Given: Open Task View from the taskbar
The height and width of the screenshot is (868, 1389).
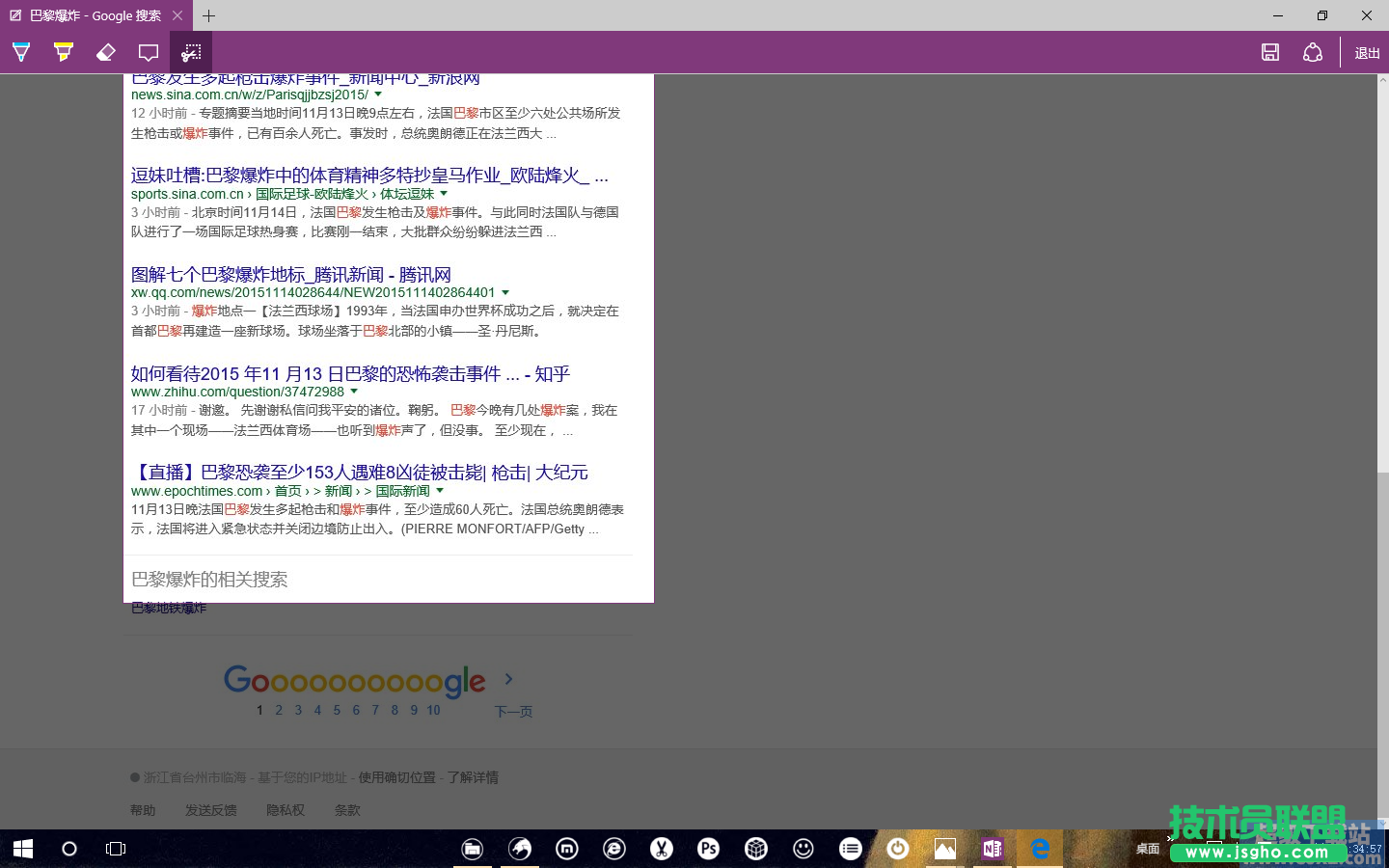Looking at the screenshot, I should point(115,849).
